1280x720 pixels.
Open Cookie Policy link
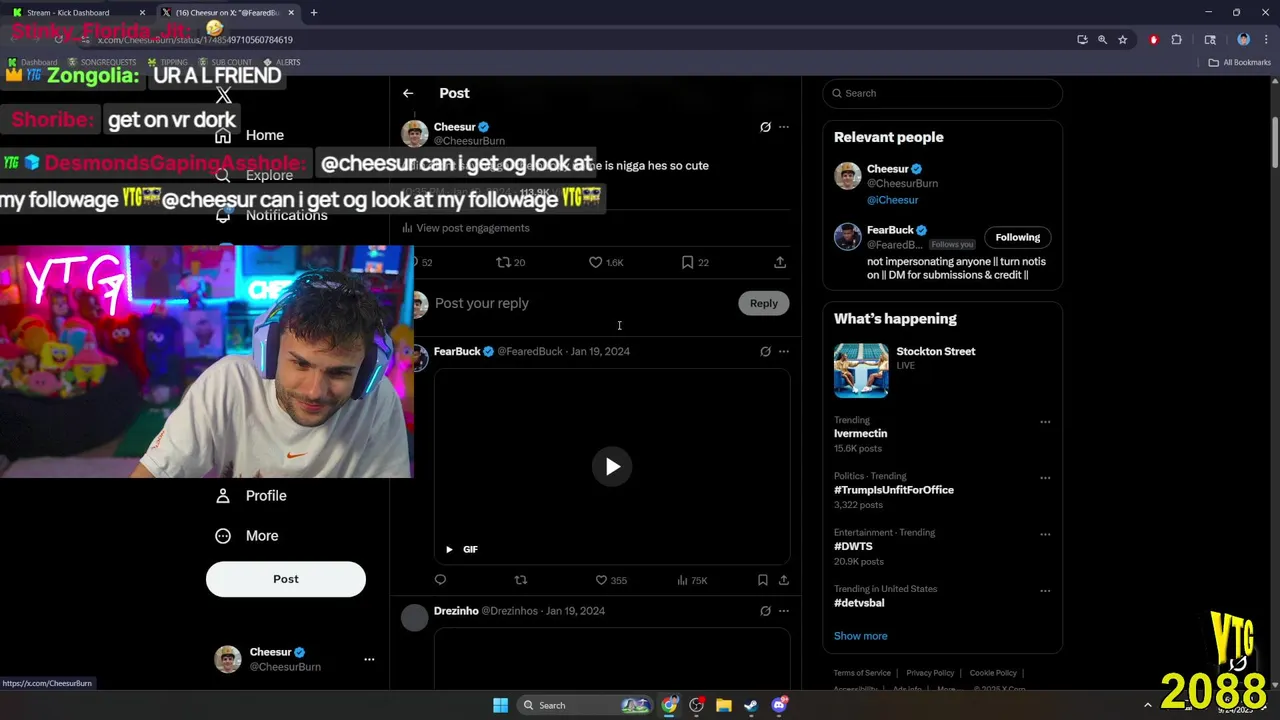pos(993,673)
